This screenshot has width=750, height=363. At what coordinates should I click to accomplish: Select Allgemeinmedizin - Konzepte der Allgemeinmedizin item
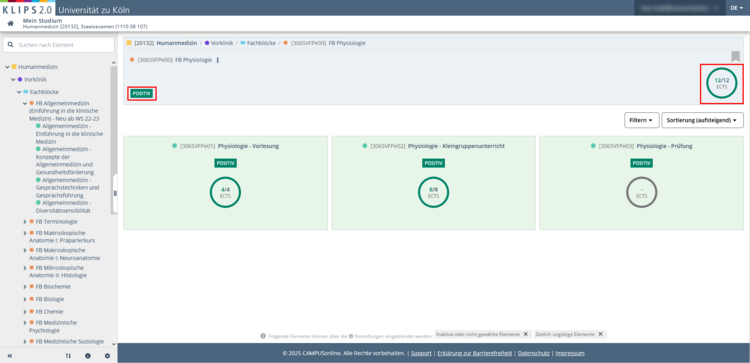(x=65, y=160)
